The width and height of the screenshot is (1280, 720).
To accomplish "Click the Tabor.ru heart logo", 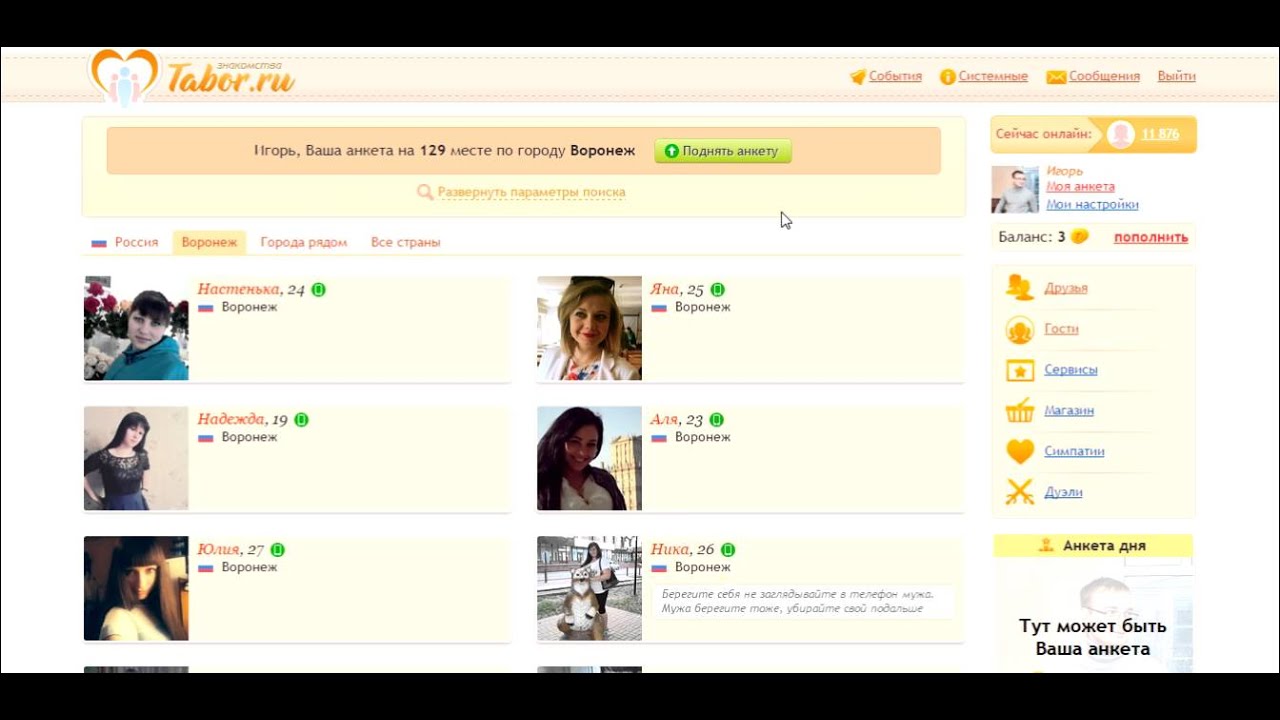I will point(124,77).
